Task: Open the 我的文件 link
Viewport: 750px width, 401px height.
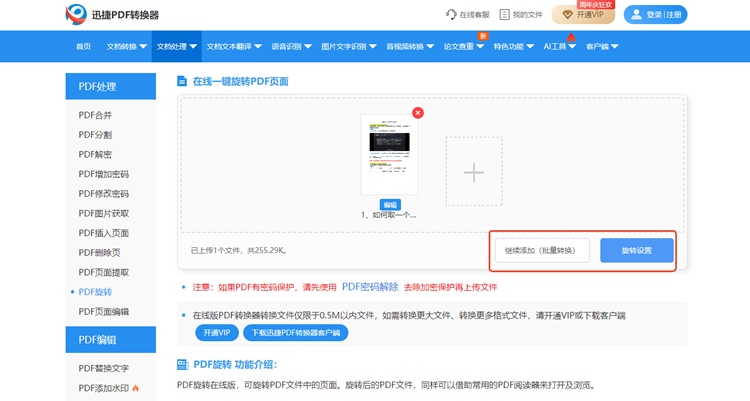Action: [521, 14]
